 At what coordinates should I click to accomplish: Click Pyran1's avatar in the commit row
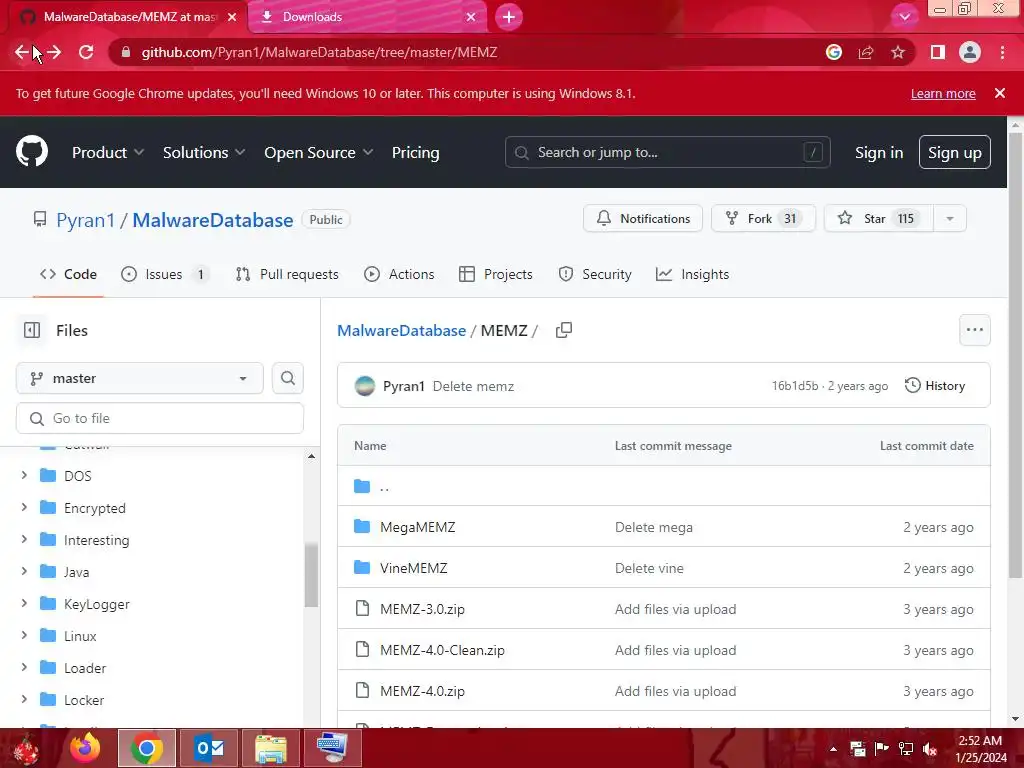(365, 386)
